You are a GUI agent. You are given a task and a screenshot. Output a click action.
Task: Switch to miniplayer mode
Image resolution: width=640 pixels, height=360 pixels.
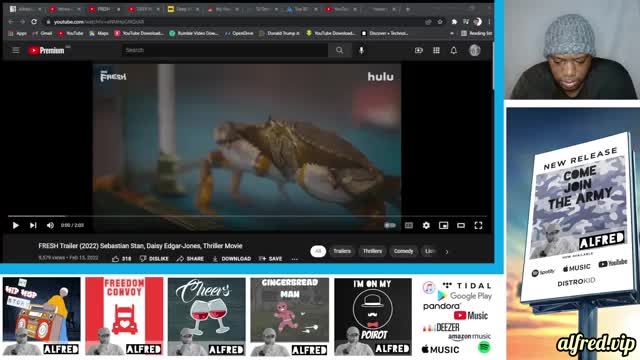click(x=444, y=225)
